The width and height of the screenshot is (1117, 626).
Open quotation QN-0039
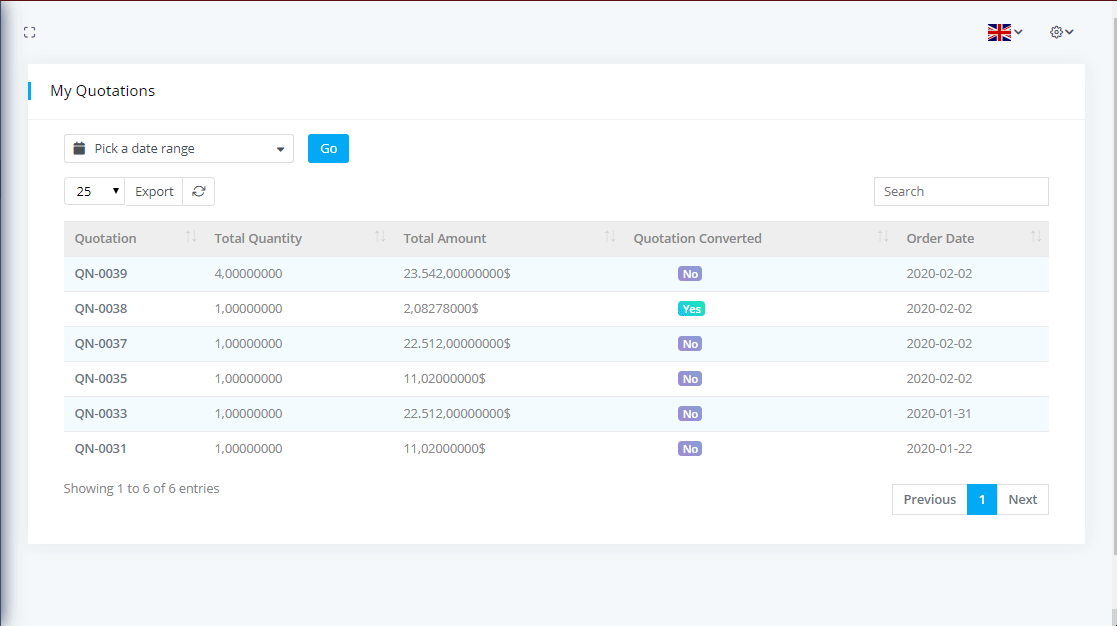pos(101,273)
